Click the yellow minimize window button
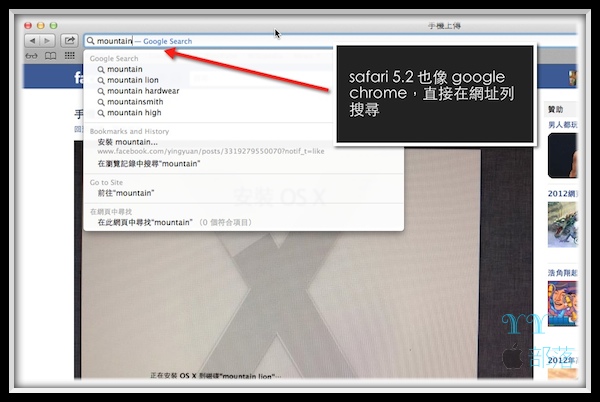This screenshot has width=600, height=402. (41, 26)
